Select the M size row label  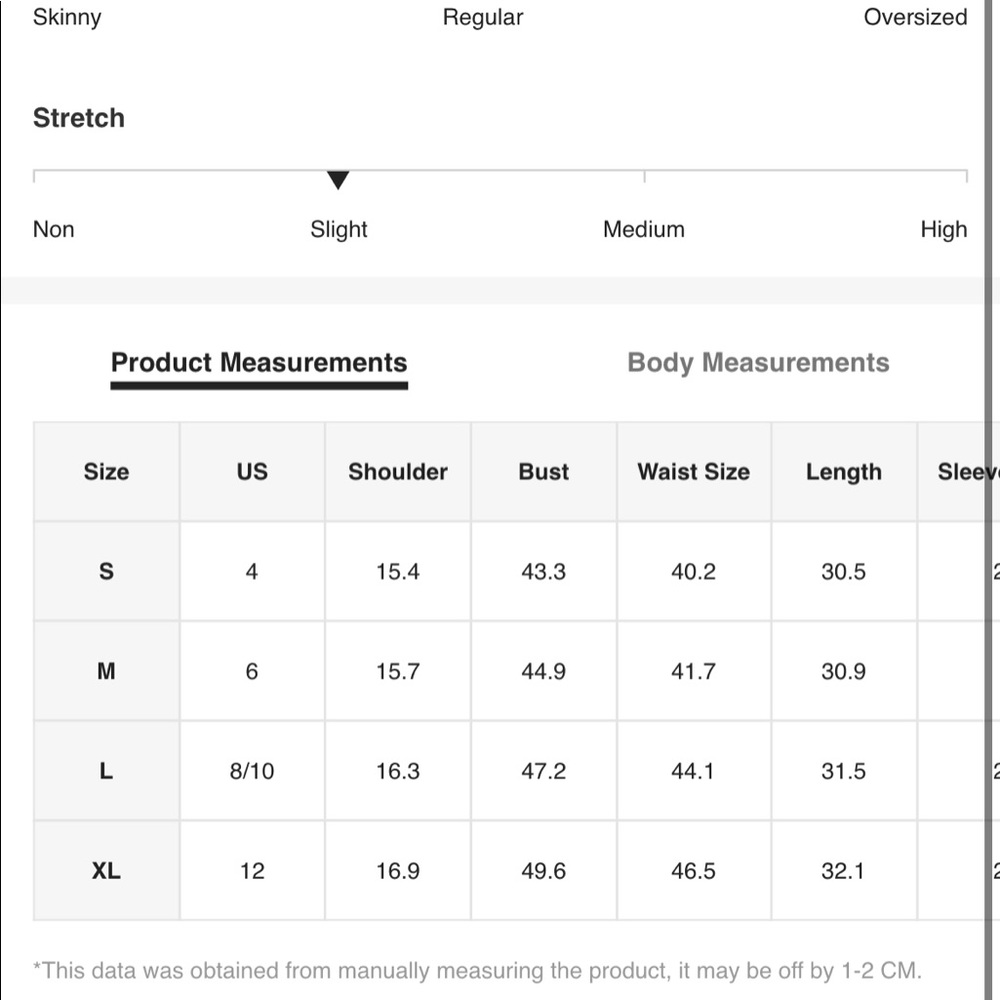(x=106, y=671)
